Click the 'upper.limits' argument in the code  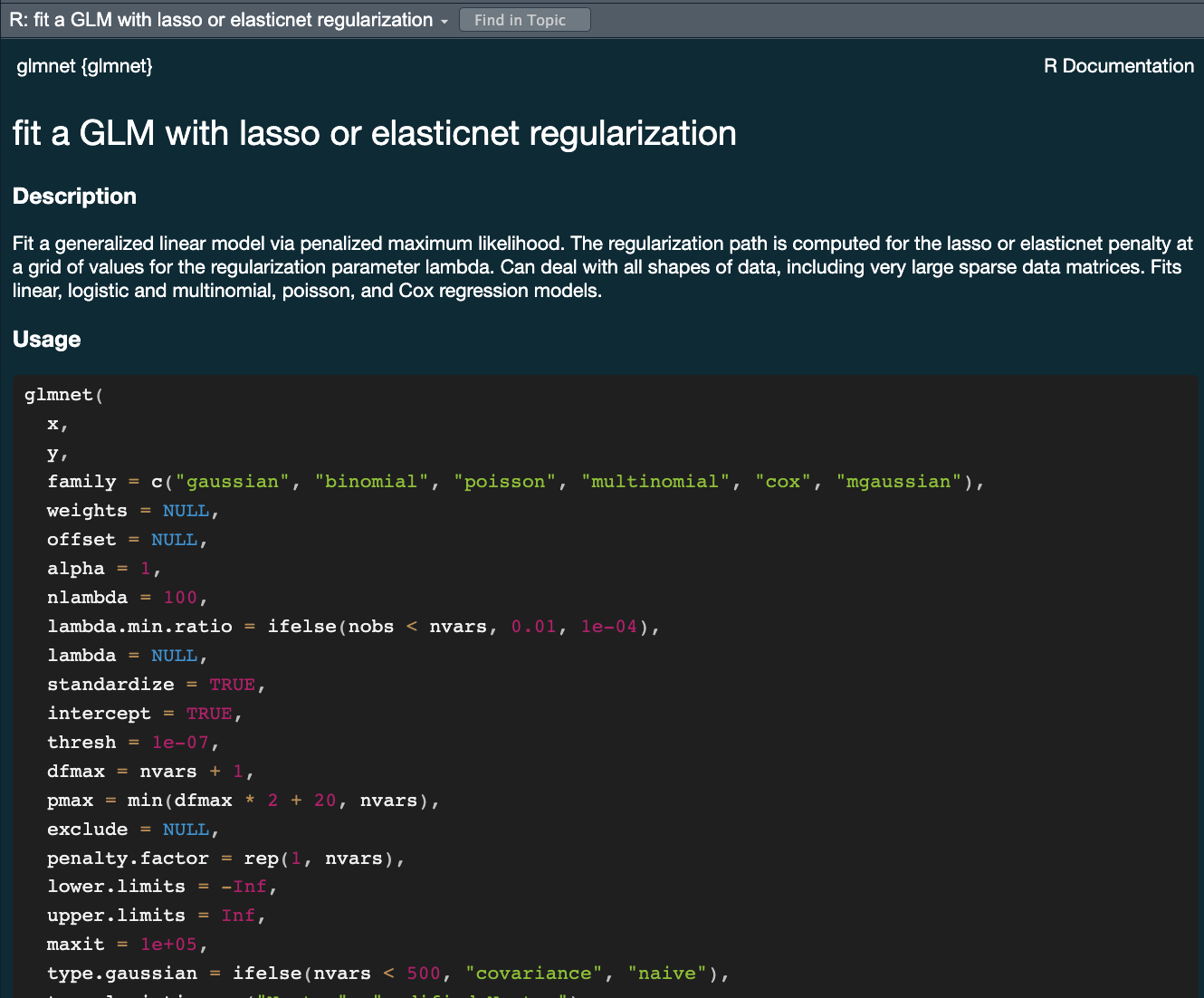click(116, 916)
